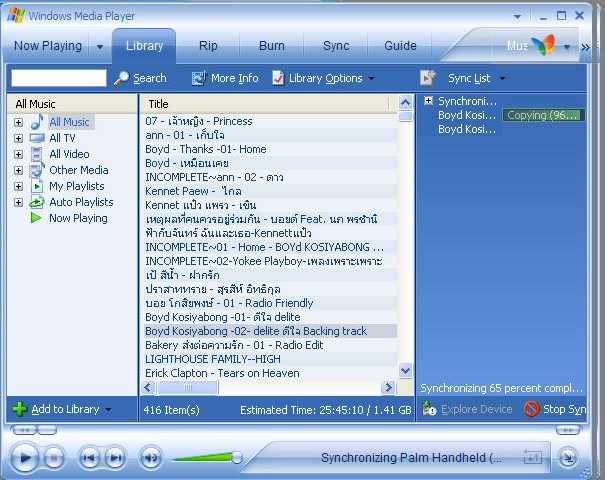Viewport: 605px width, 480px height.
Task: Click the MSN butterfly logo
Action: point(544,45)
